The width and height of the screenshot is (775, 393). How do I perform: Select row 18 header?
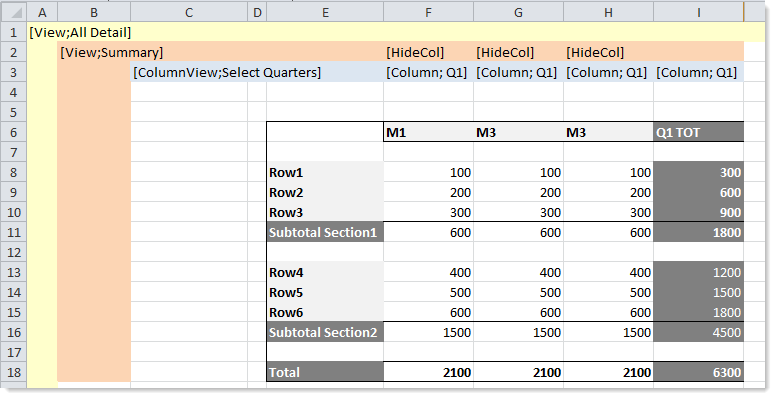coord(14,372)
